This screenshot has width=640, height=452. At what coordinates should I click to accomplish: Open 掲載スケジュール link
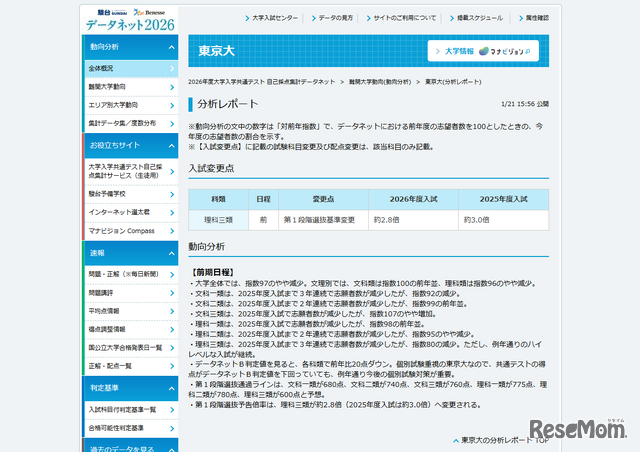476,18
